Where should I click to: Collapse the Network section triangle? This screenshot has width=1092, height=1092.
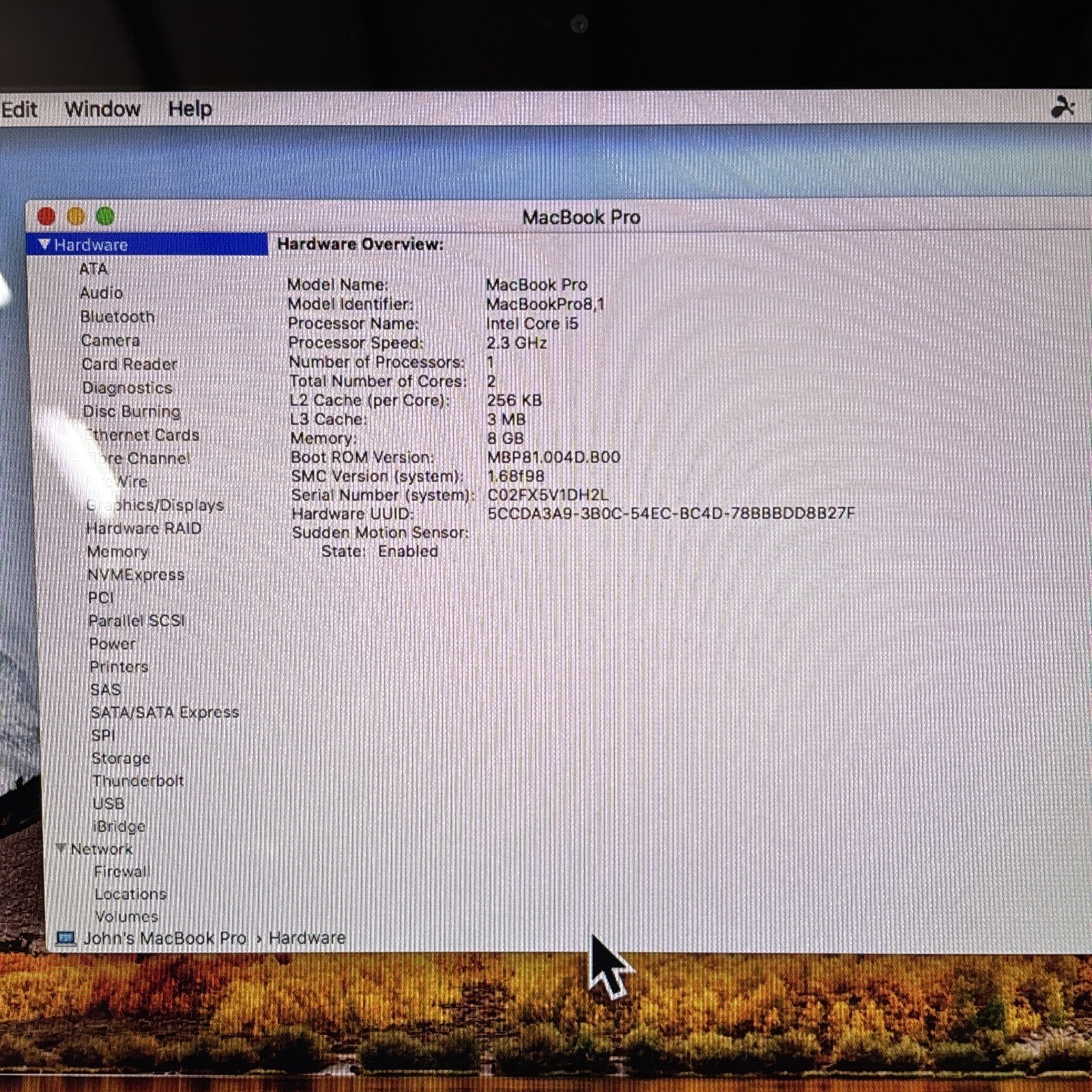pos(61,848)
